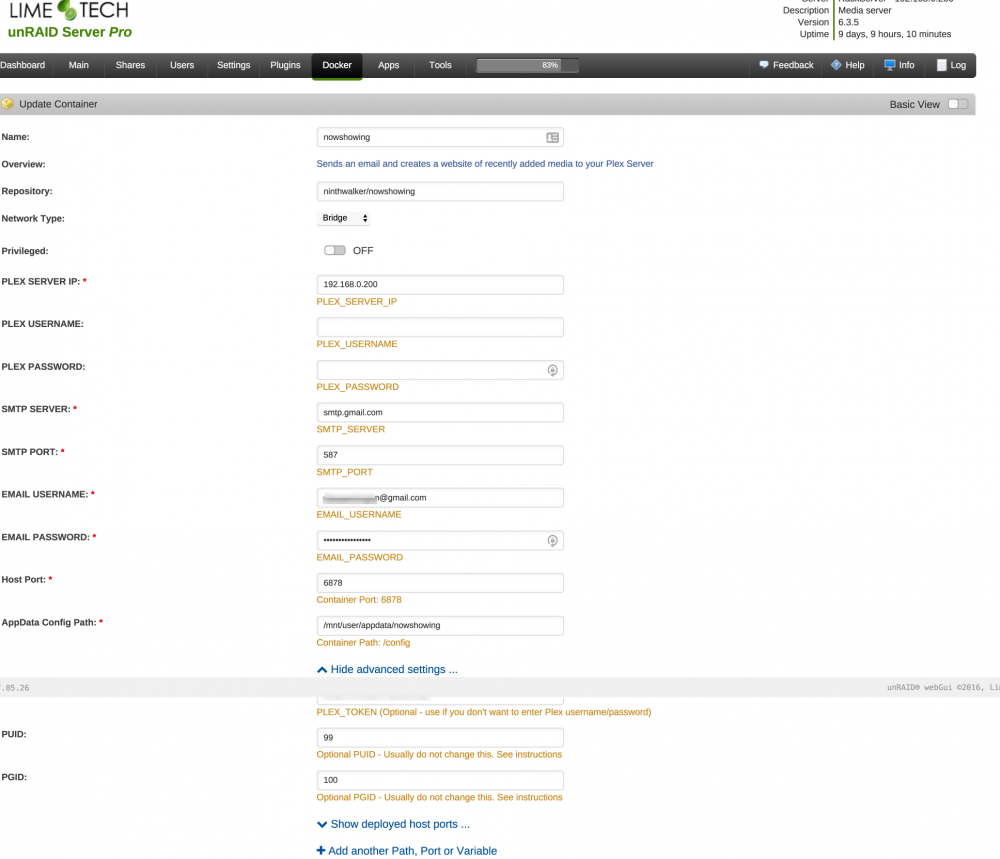Click the 'Media server' description text
This screenshot has width=1000, height=859.
[x=864, y=10]
